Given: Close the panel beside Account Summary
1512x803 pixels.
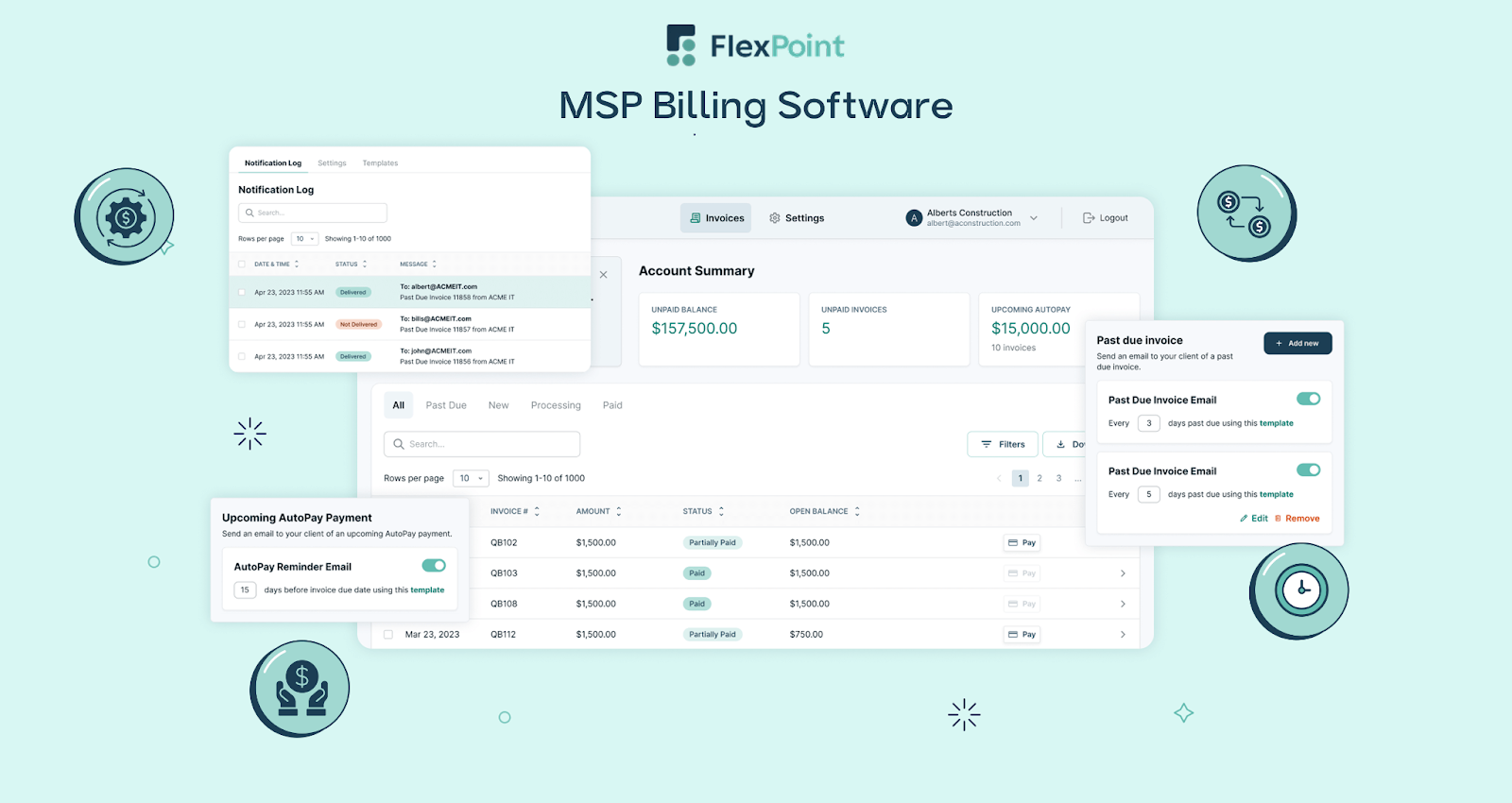Looking at the screenshot, I should (603, 275).
